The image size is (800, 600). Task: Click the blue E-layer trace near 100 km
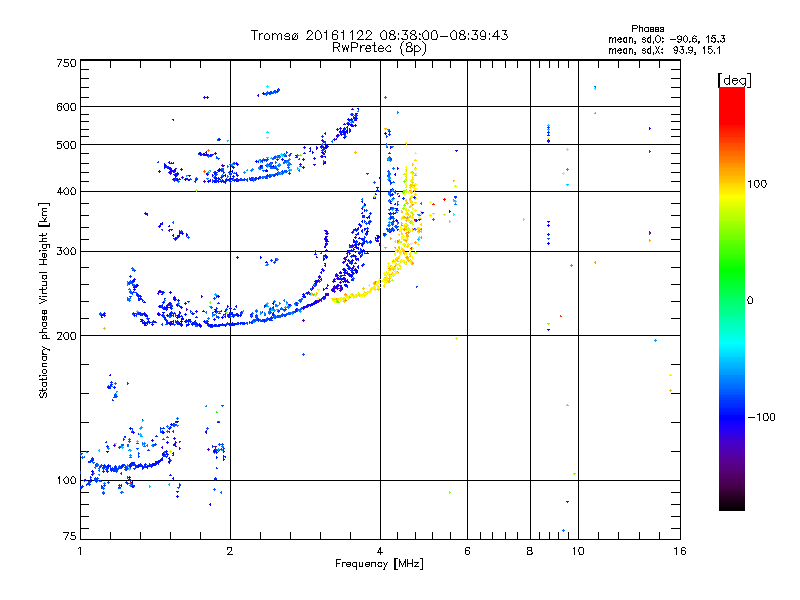pyautogui.click(x=128, y=466)
